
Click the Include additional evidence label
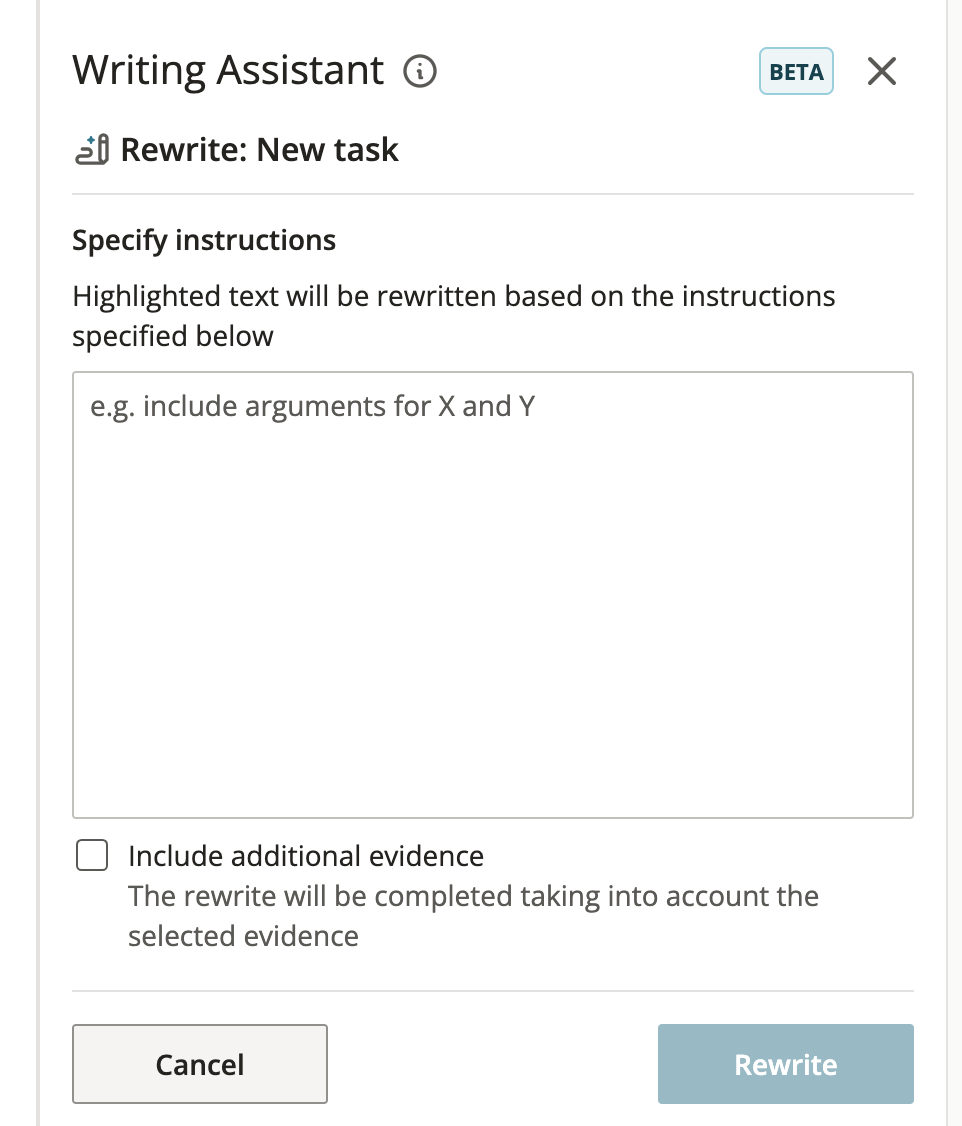pyautogui.click(x=306, y=856)
